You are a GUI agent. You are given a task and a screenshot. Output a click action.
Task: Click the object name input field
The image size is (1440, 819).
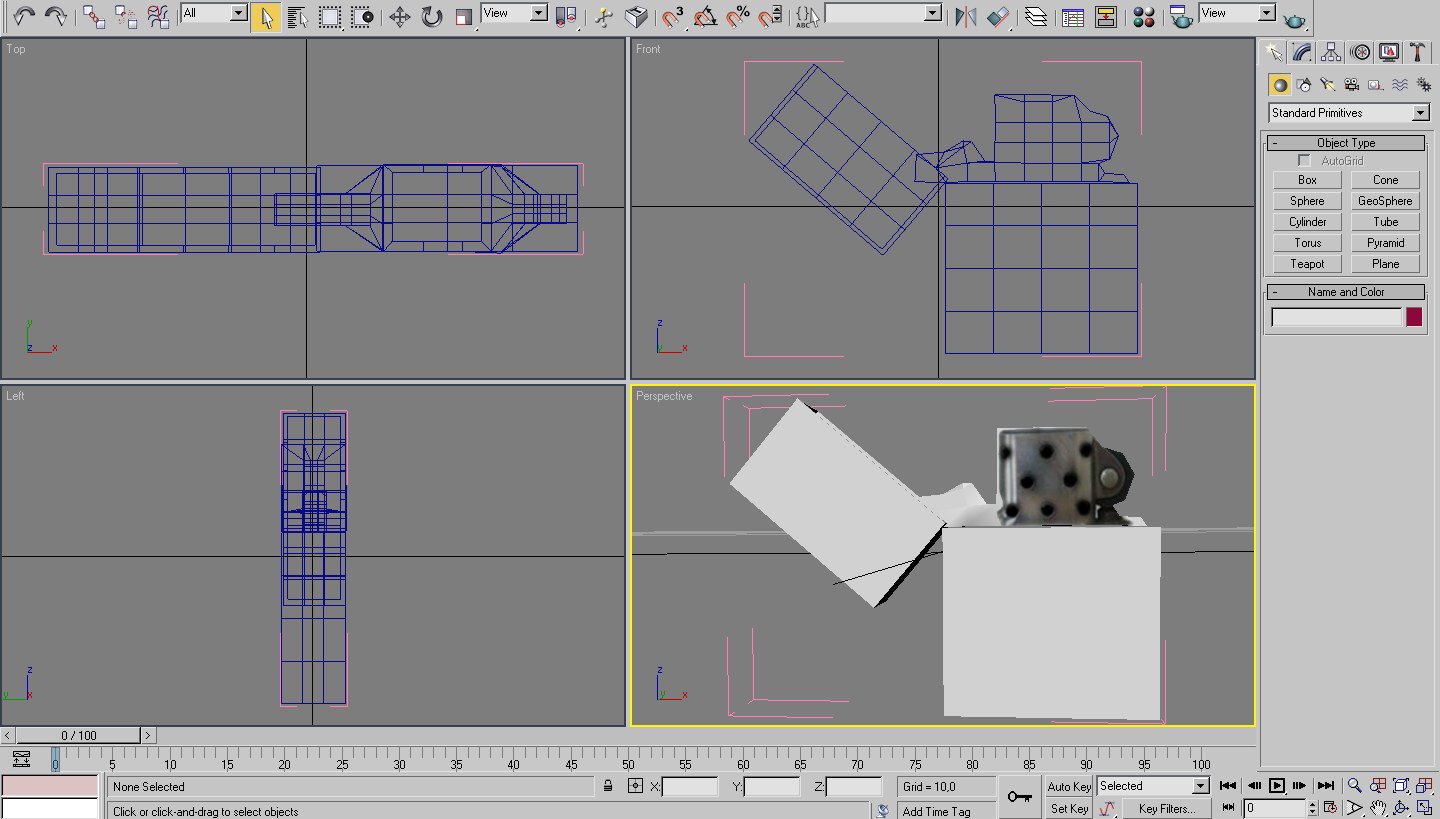tap(1336, 317)
